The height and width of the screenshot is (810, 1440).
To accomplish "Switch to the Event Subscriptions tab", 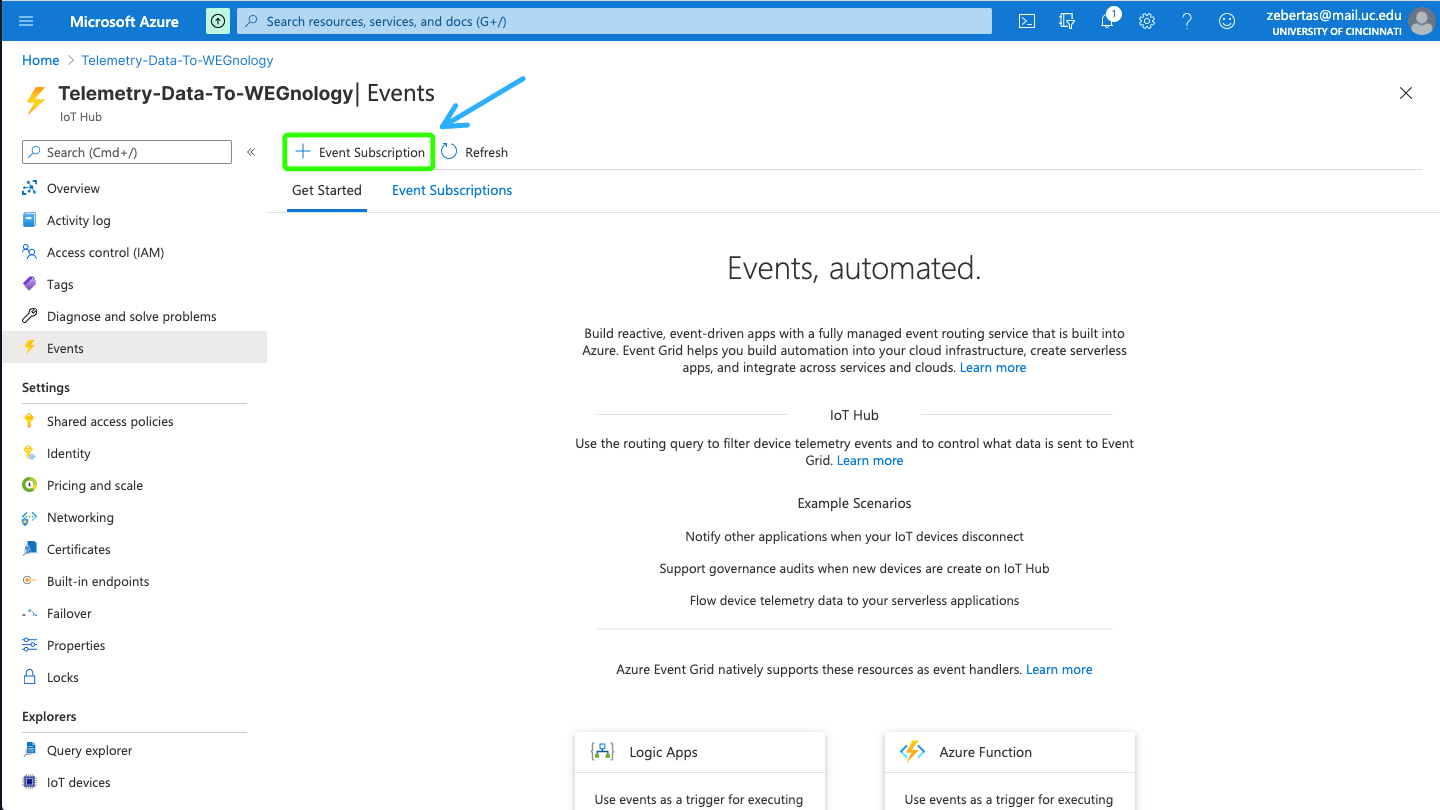I will click(451, 190).
